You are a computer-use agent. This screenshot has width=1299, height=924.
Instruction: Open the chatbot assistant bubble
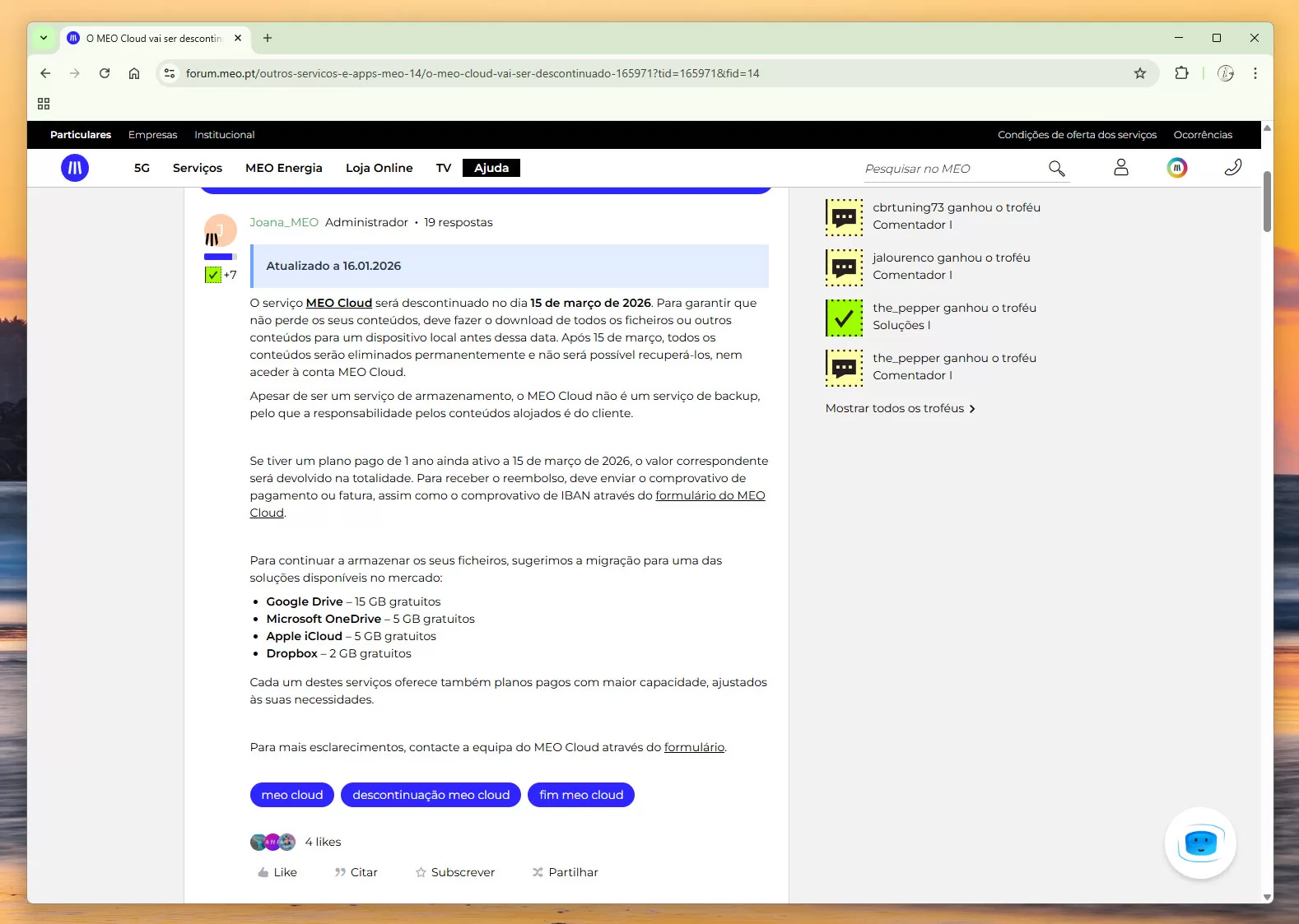[x=1200, y=843]
